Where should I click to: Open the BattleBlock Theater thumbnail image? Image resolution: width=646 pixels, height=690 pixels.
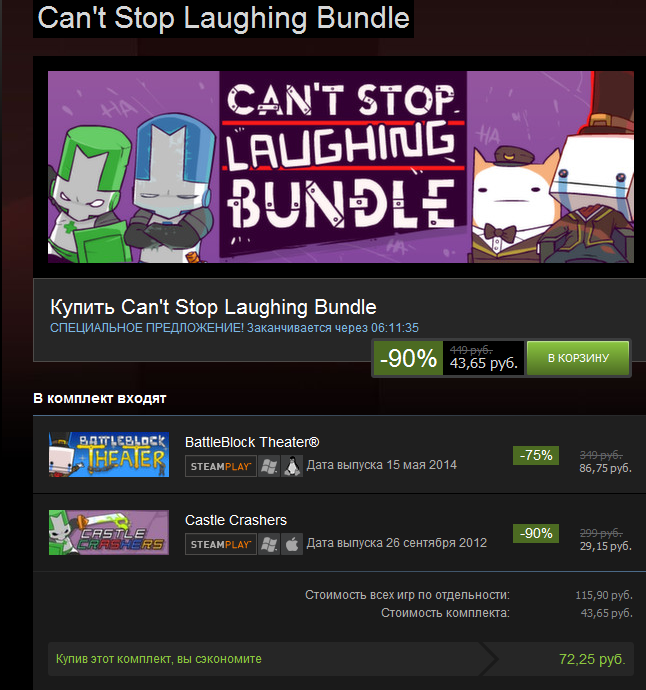point(109,455)
